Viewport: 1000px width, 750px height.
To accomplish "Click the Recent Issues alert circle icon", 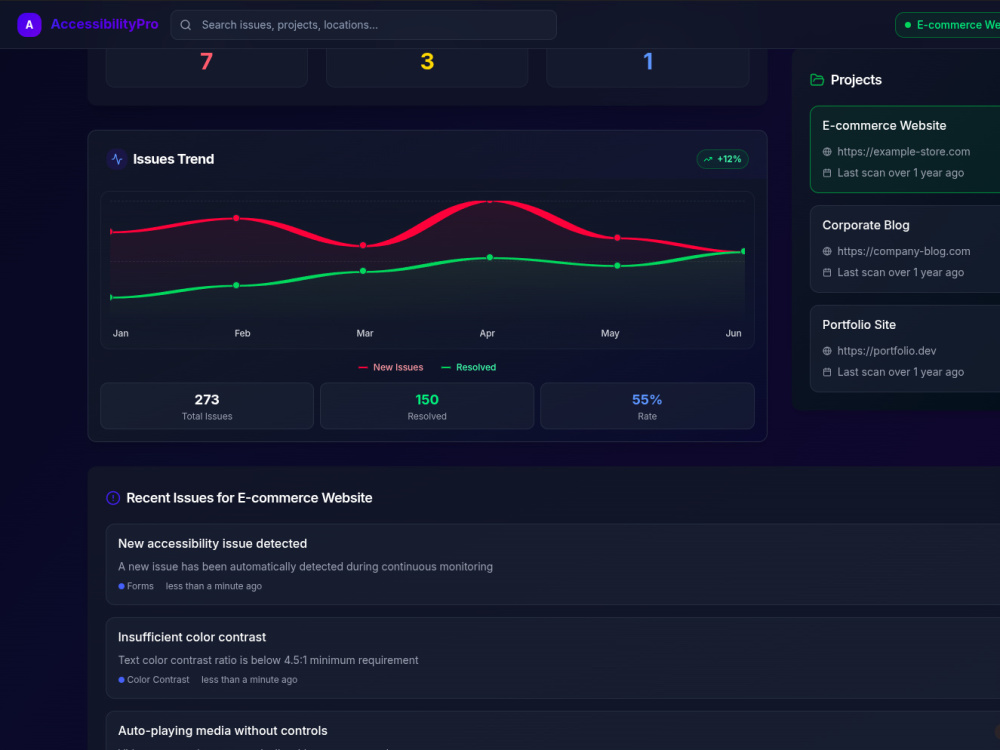I will [x=113, y=498].
